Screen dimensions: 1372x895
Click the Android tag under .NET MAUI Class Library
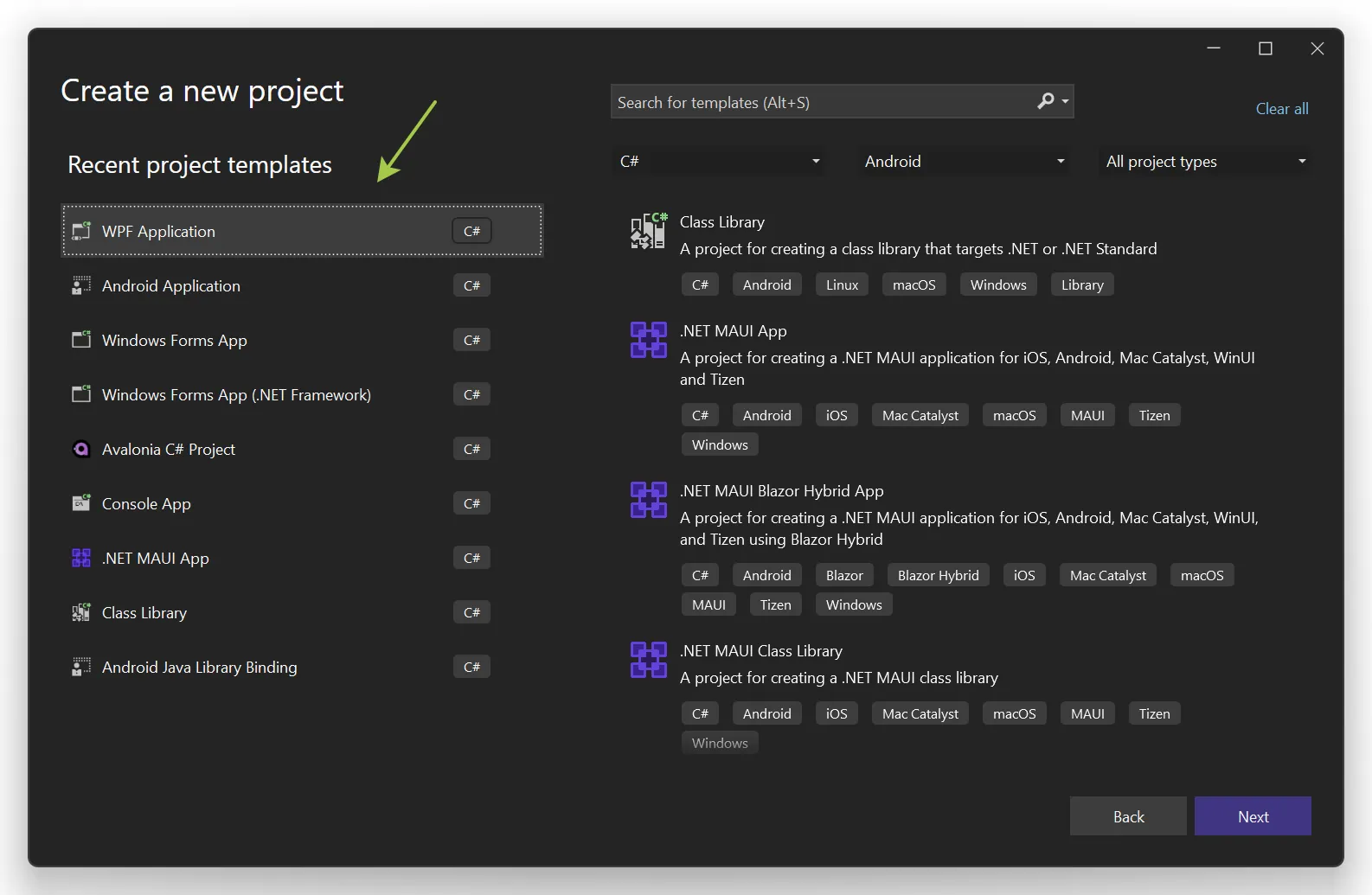[767, 713]
